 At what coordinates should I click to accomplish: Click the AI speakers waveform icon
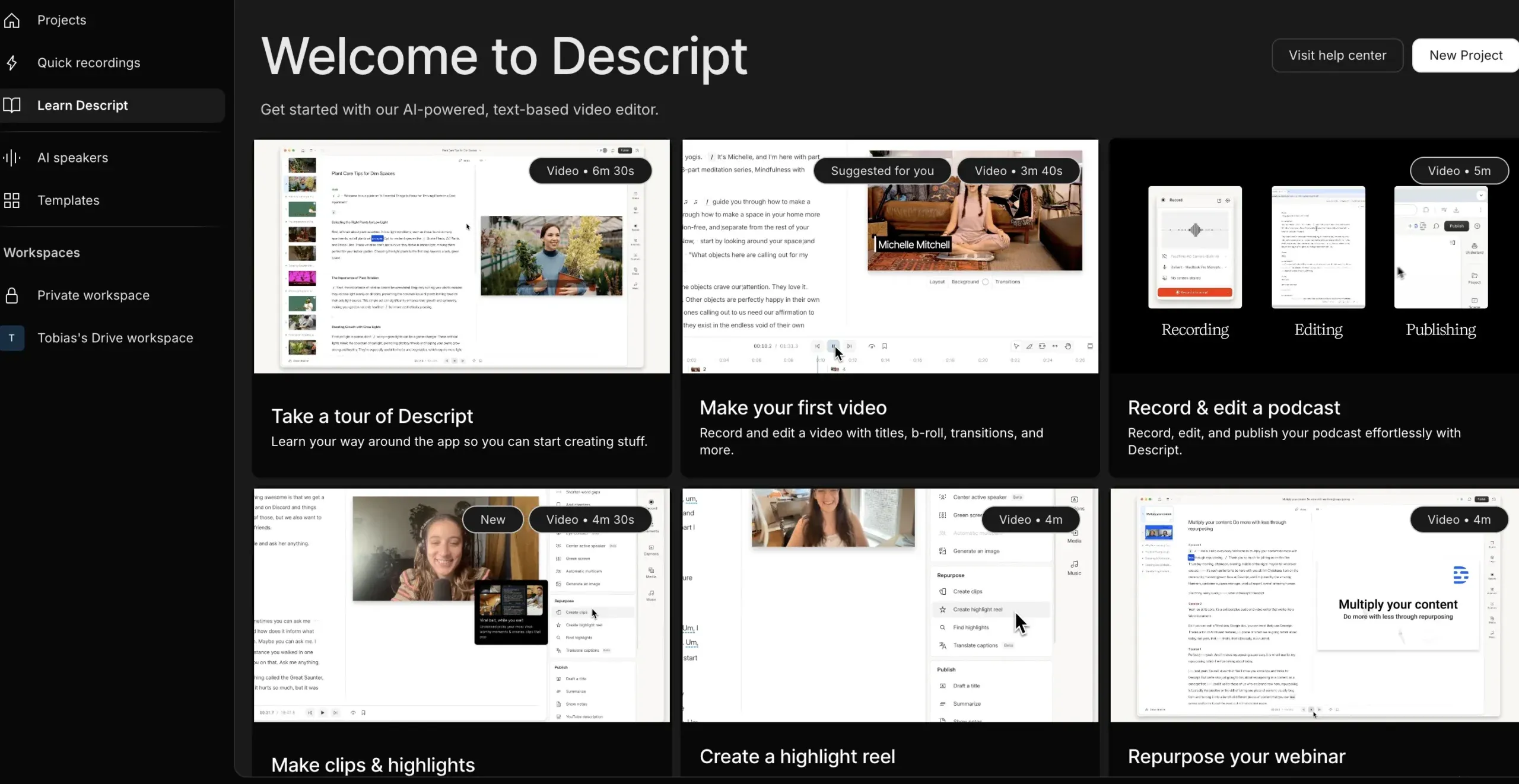12,158
